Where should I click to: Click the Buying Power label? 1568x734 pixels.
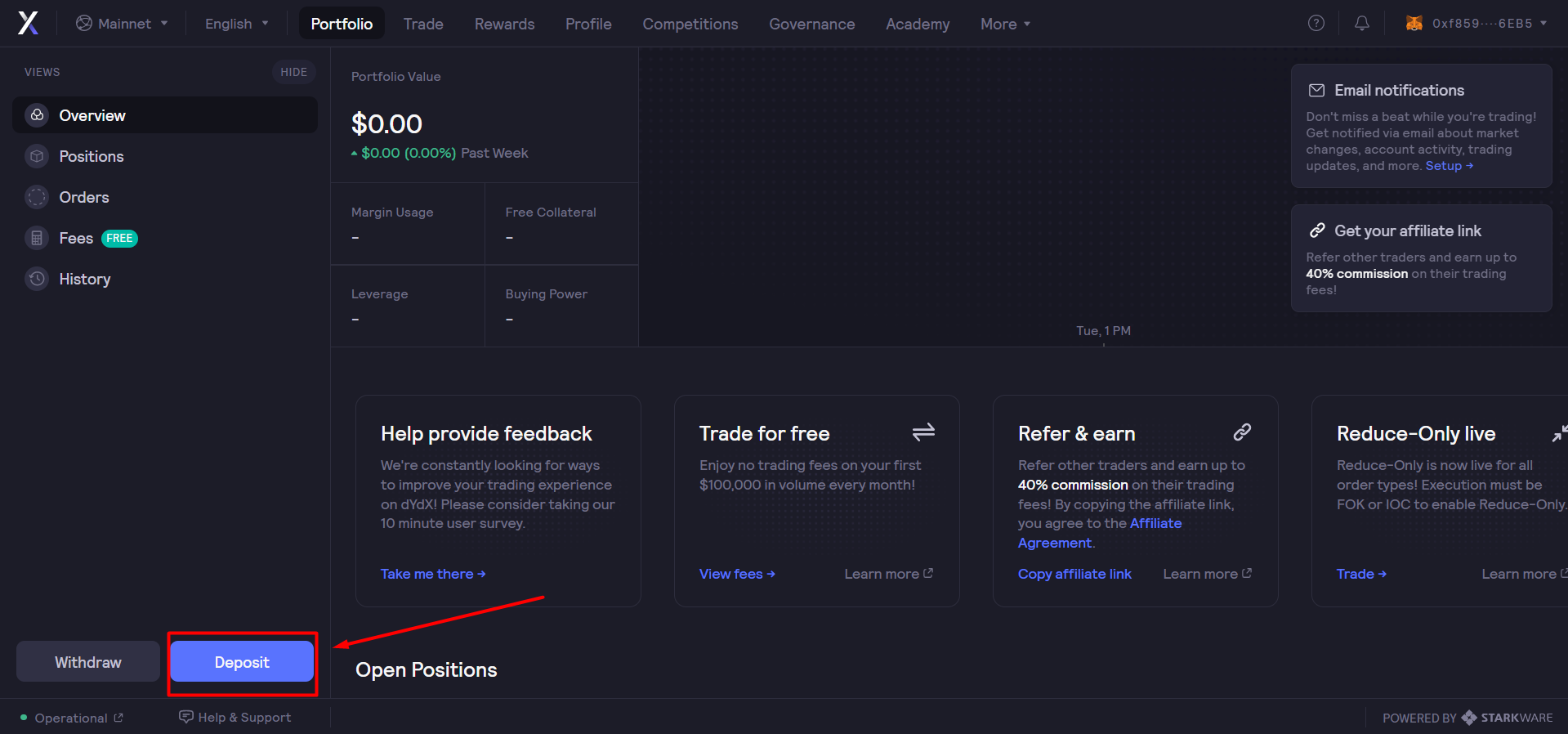click(x=546, y=294)
